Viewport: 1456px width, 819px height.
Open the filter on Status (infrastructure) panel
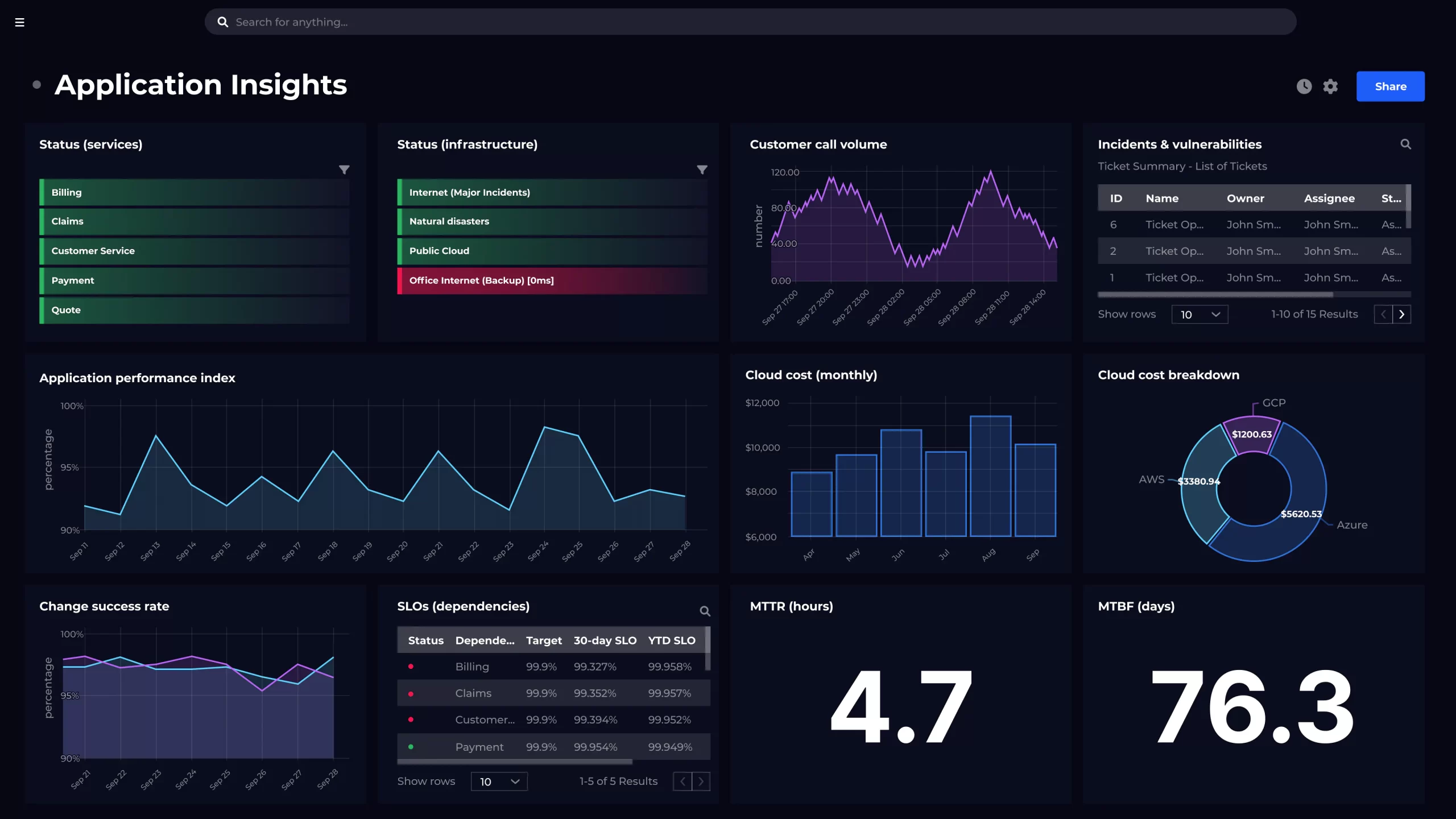pos(702,169)
